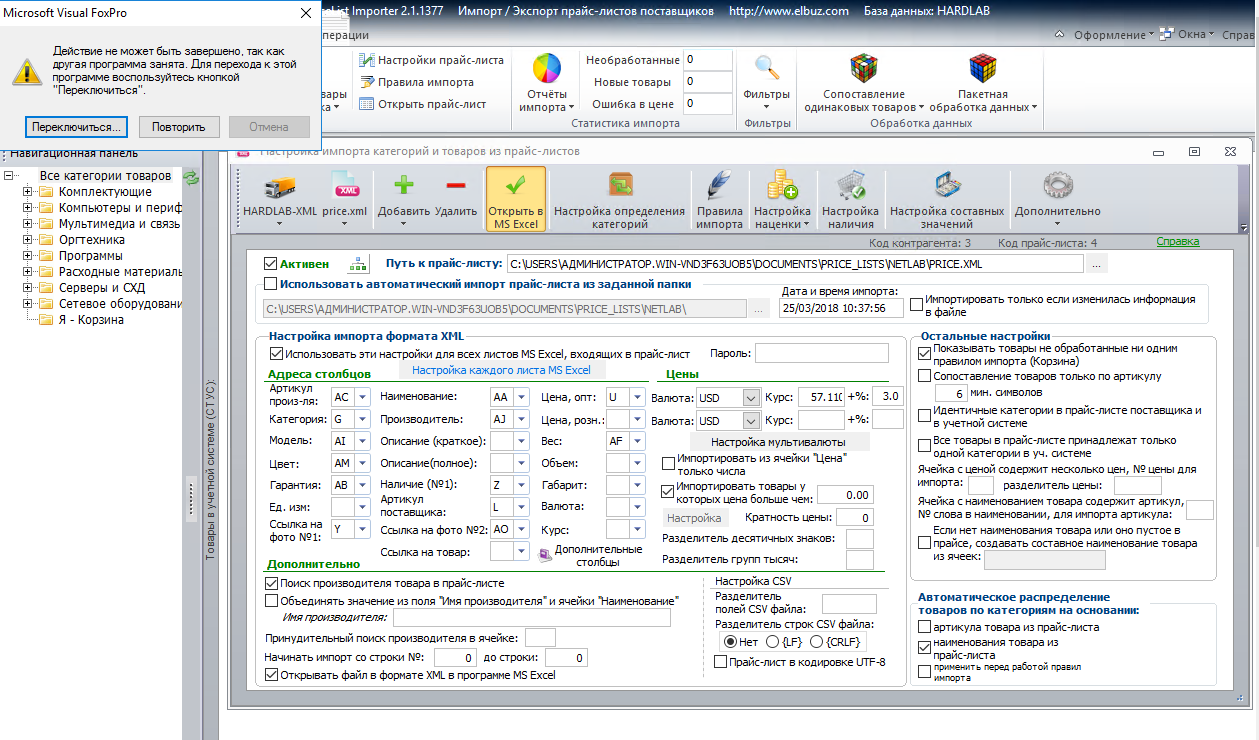Click the Пароль input field
The width and height of the screenshot is (1259, 740).
coord(821,353)
